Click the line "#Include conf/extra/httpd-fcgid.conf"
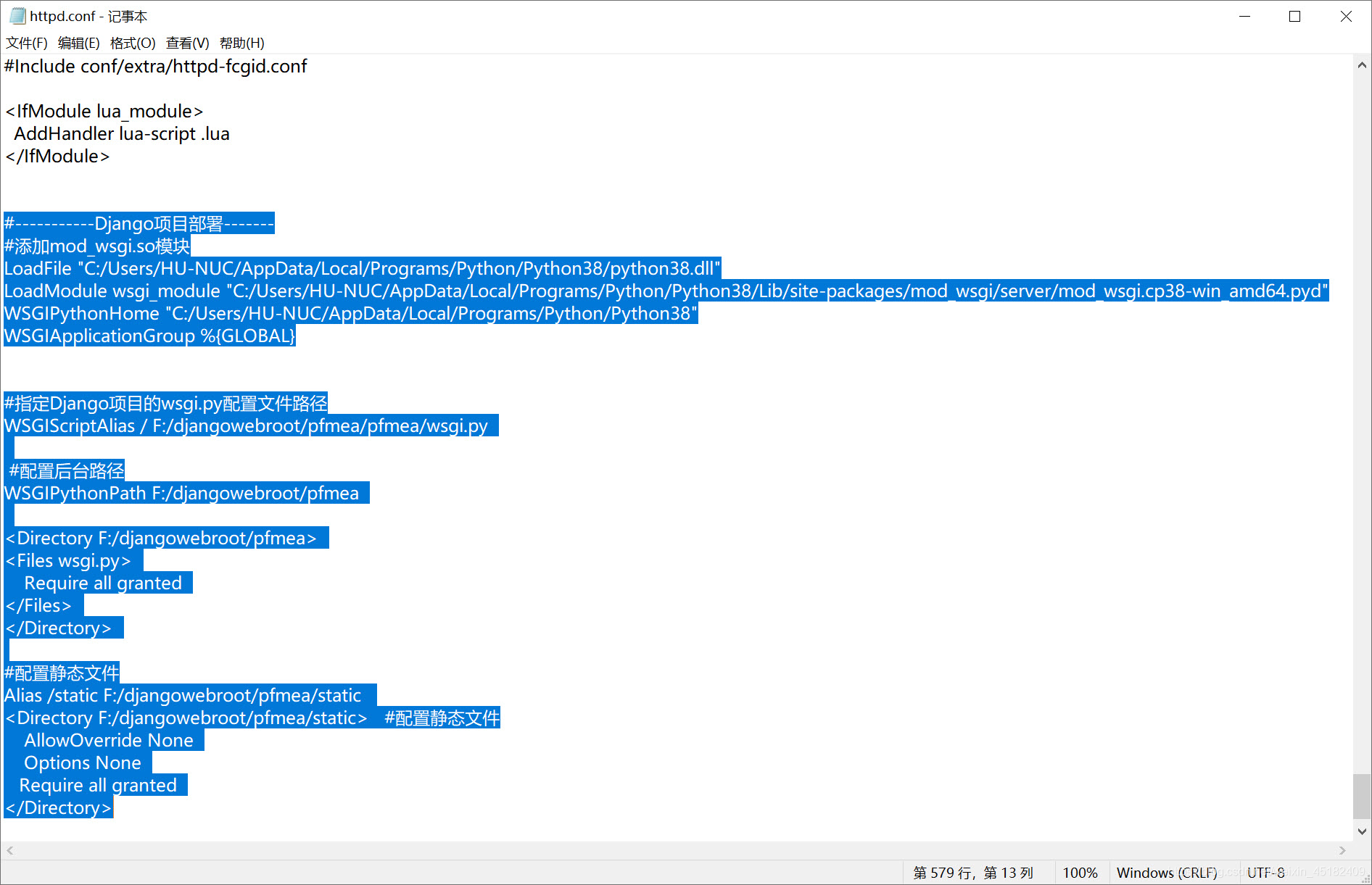The height and width of the screenshot is (885, 1372). click(x=155, y=67)
